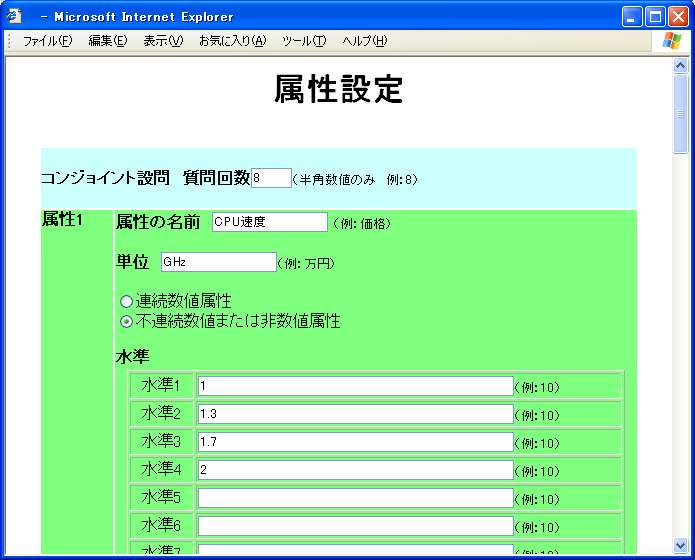Open the ヘルプ menu
The height and width of the screenshot is (560, 695).
(364, 41)
